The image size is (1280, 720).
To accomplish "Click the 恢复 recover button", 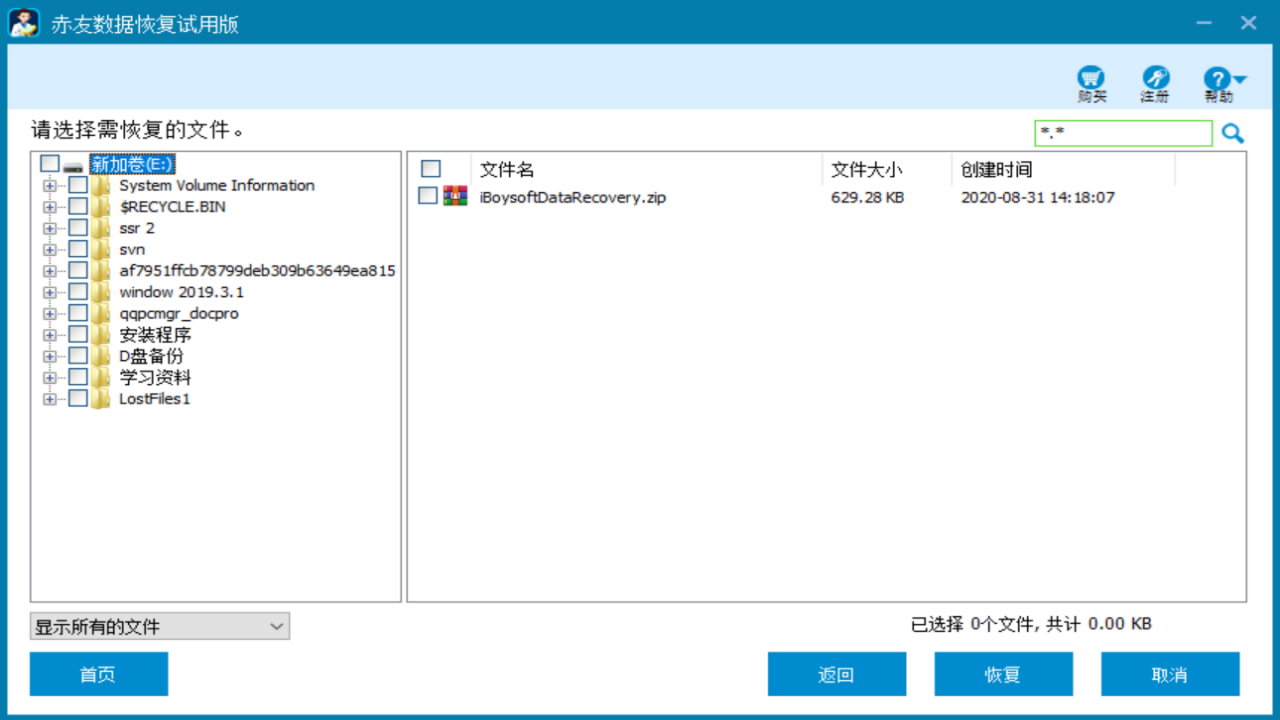I will tap(1003, 675).
